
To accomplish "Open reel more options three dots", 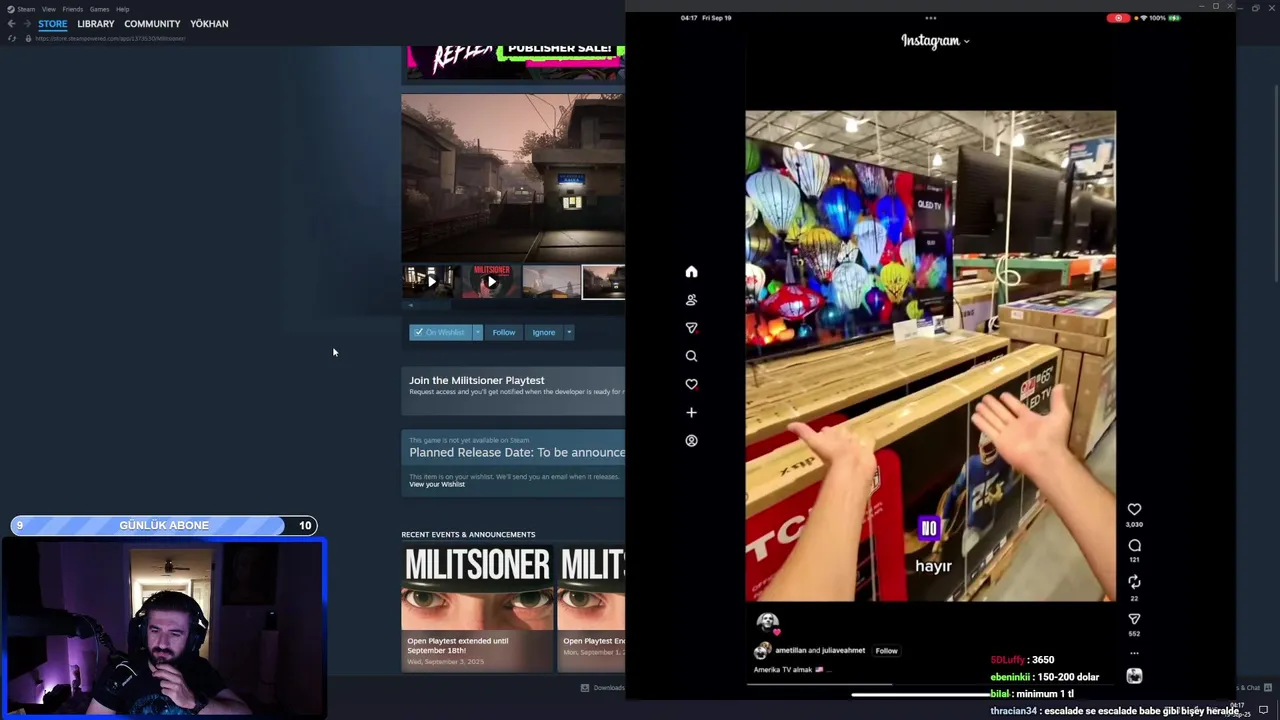I will (x=1134, y=653).
